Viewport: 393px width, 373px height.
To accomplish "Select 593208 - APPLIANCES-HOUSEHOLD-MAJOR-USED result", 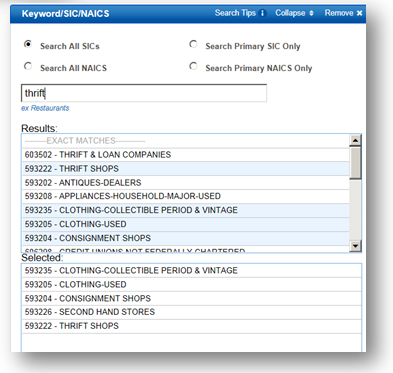I will (186, 196).
